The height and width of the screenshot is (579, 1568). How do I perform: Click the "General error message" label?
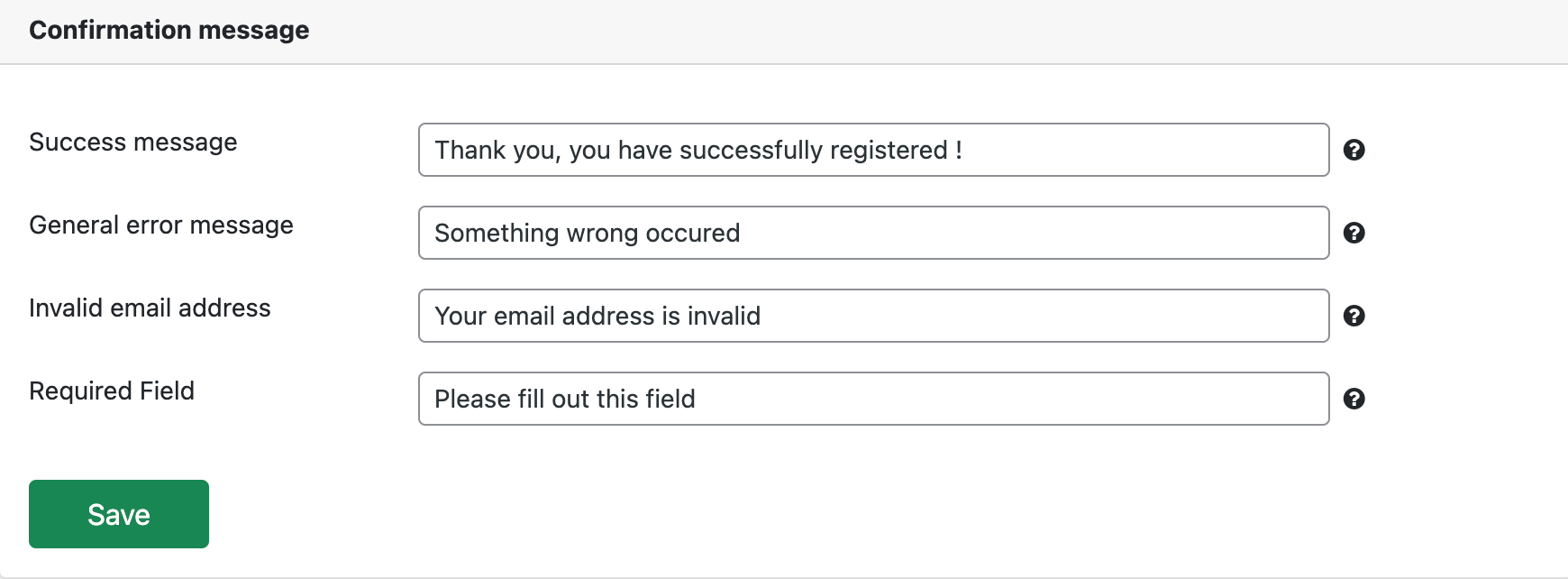(161, 225)
